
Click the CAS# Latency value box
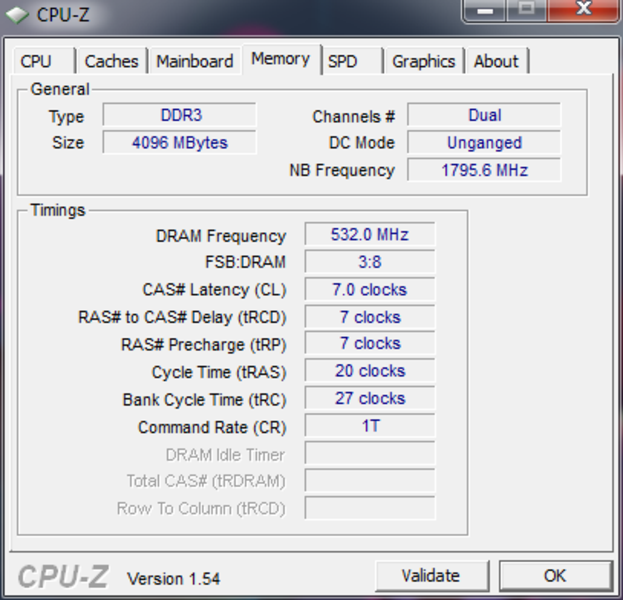(369, 289)
